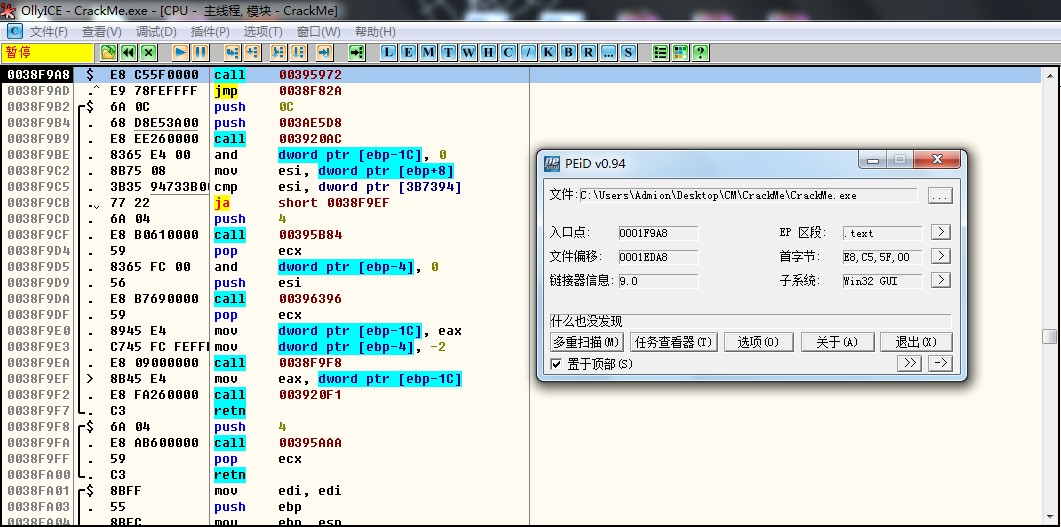Show Log window (L) button
1061x527 pixels.
pyautogui.click(x=388, y=53)
